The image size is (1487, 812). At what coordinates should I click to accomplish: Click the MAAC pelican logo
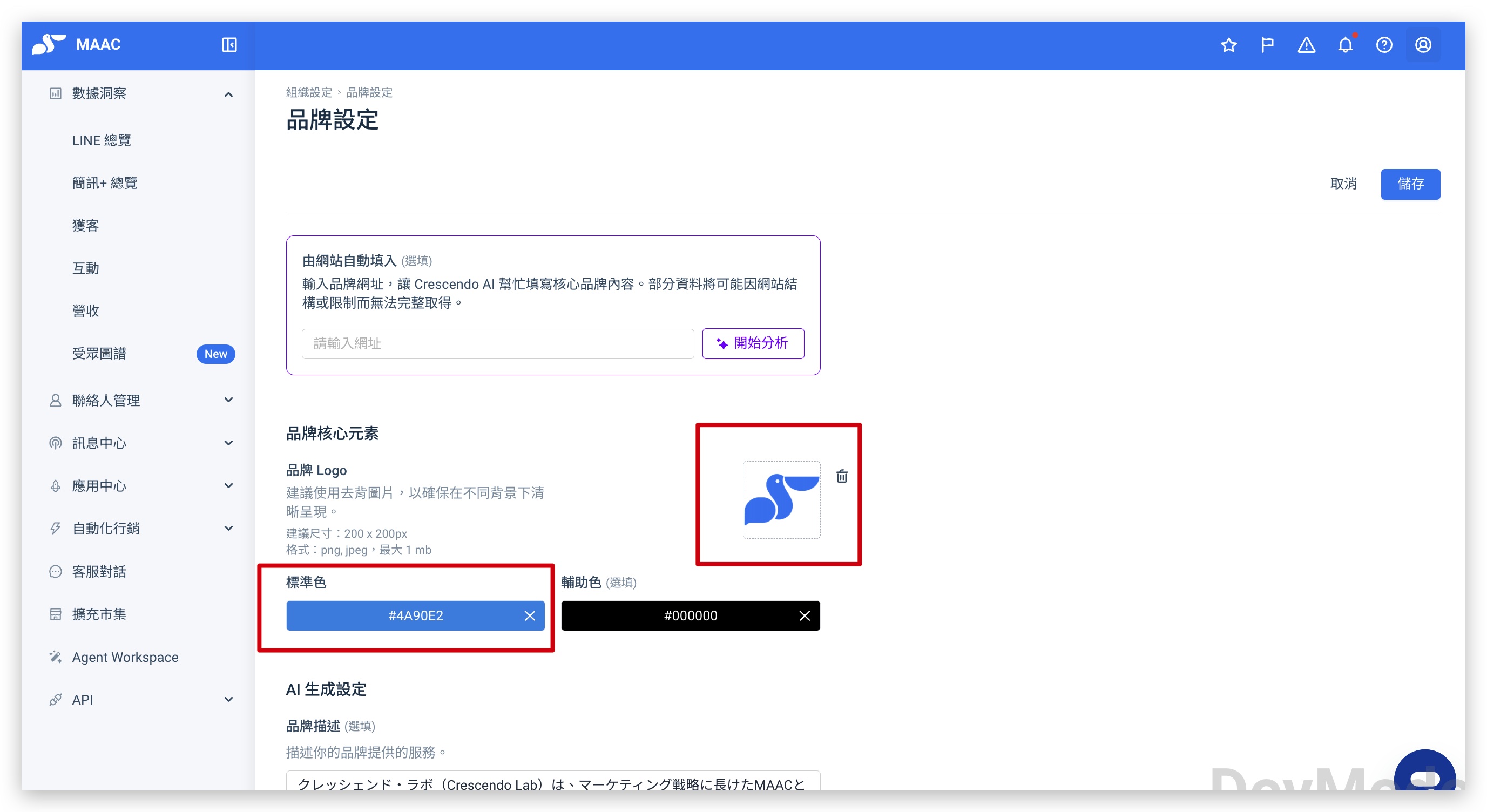[x=49, y=44]
